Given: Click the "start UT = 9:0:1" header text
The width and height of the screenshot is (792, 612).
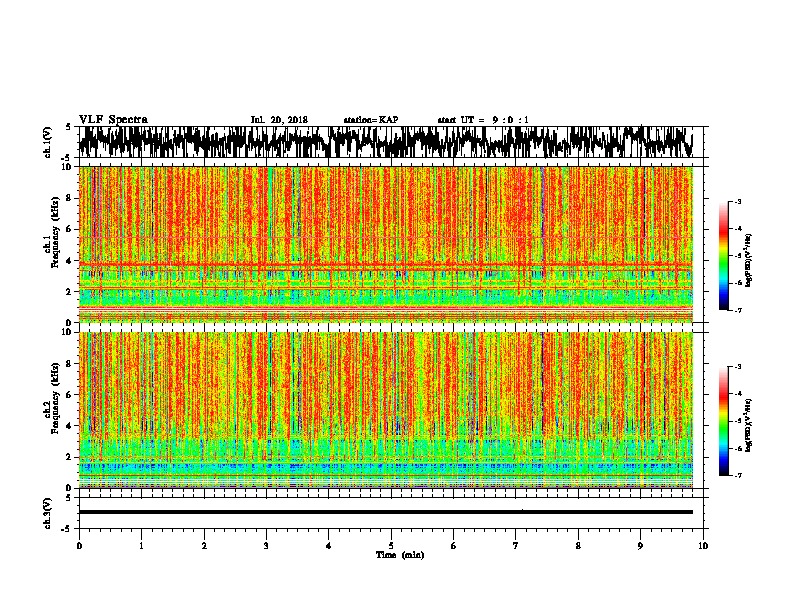Looking at the screenshot, I should (x=483, y=120).
